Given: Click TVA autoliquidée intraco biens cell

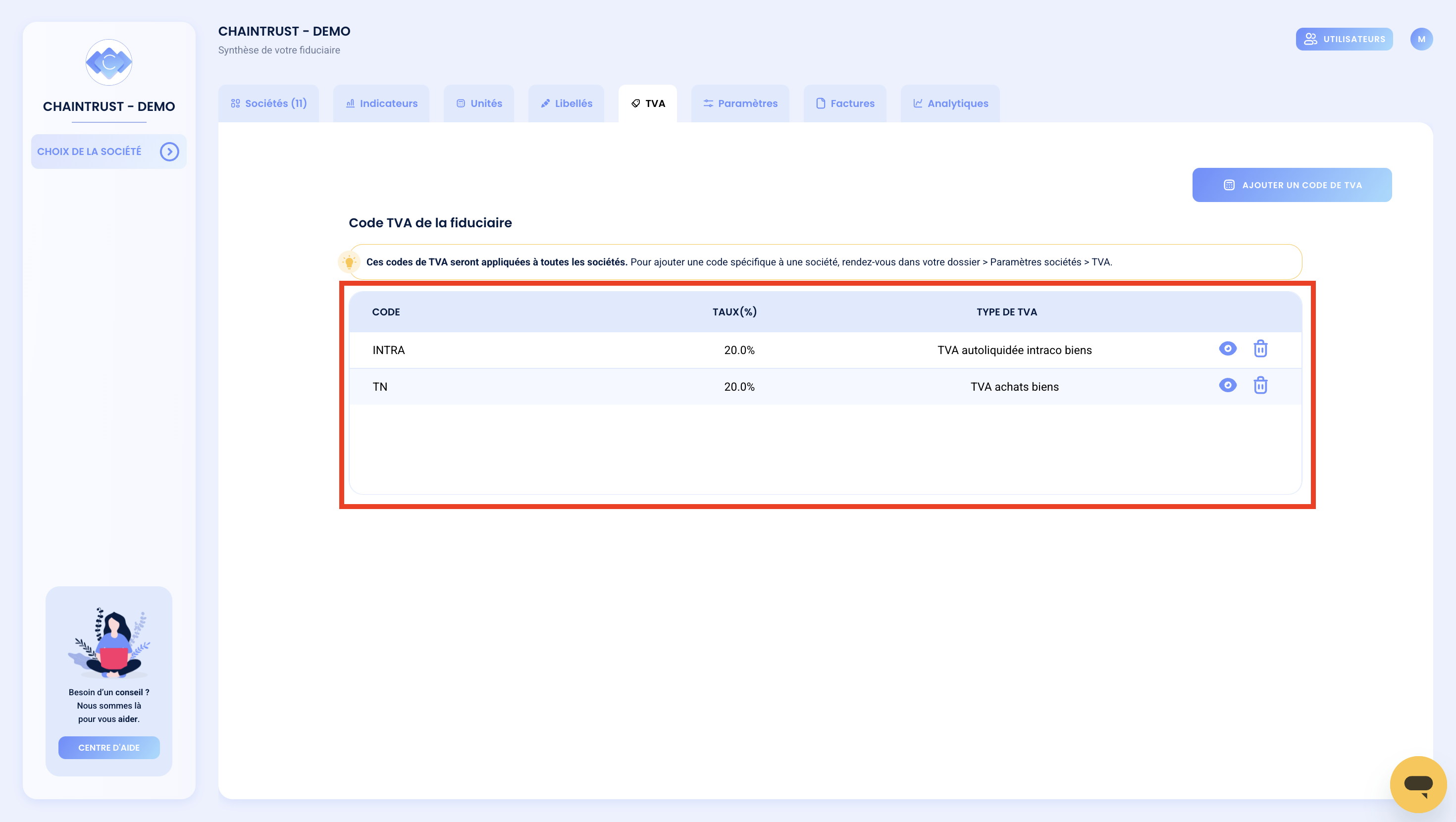Looking at the screenshot, I should pos(1015,350).
